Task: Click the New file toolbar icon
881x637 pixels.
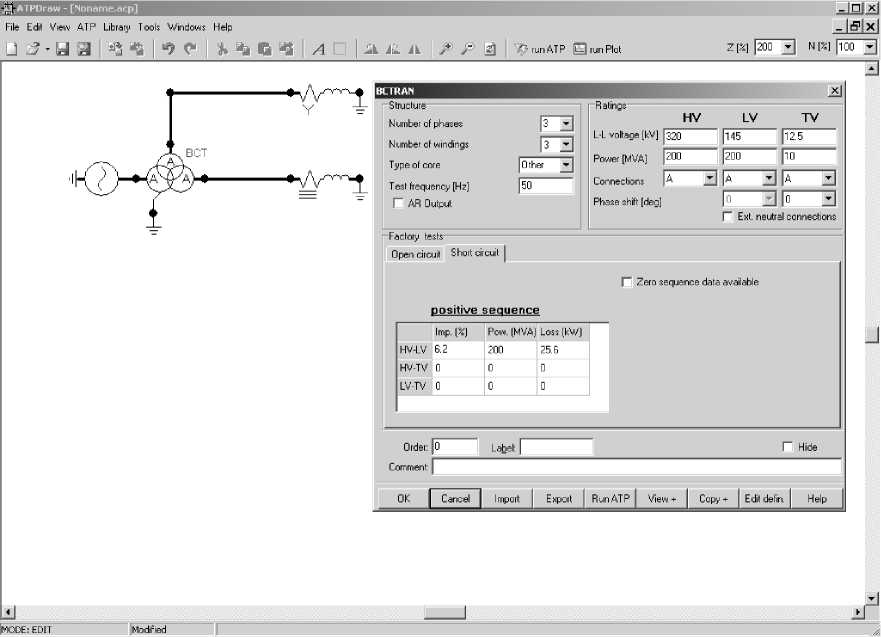Action: pyautogui.click(x=12, y=48)
